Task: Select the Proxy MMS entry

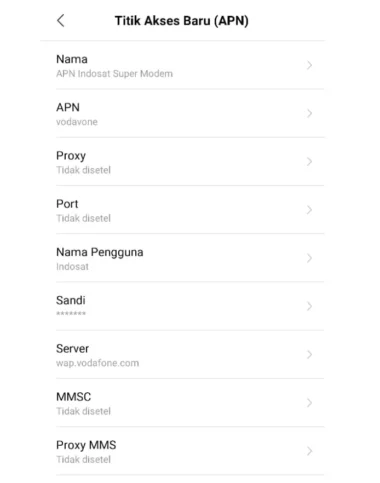Action: pyautogui.click(x=190, y=451)
